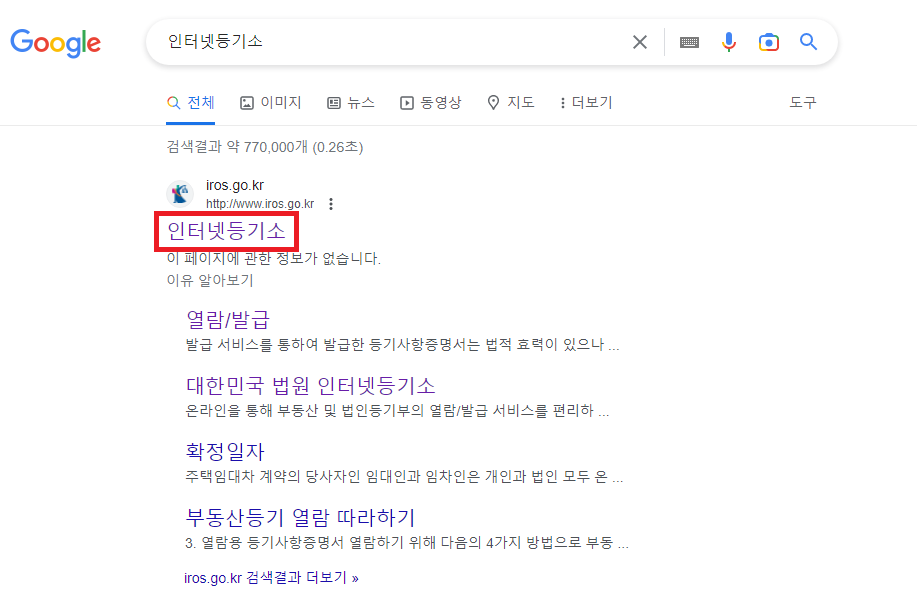
Task: Click the Google logo
Action: tap(56, 43)
